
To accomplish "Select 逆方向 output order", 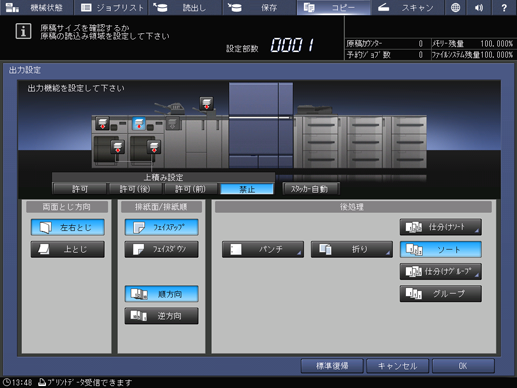I will coord(162,316).
